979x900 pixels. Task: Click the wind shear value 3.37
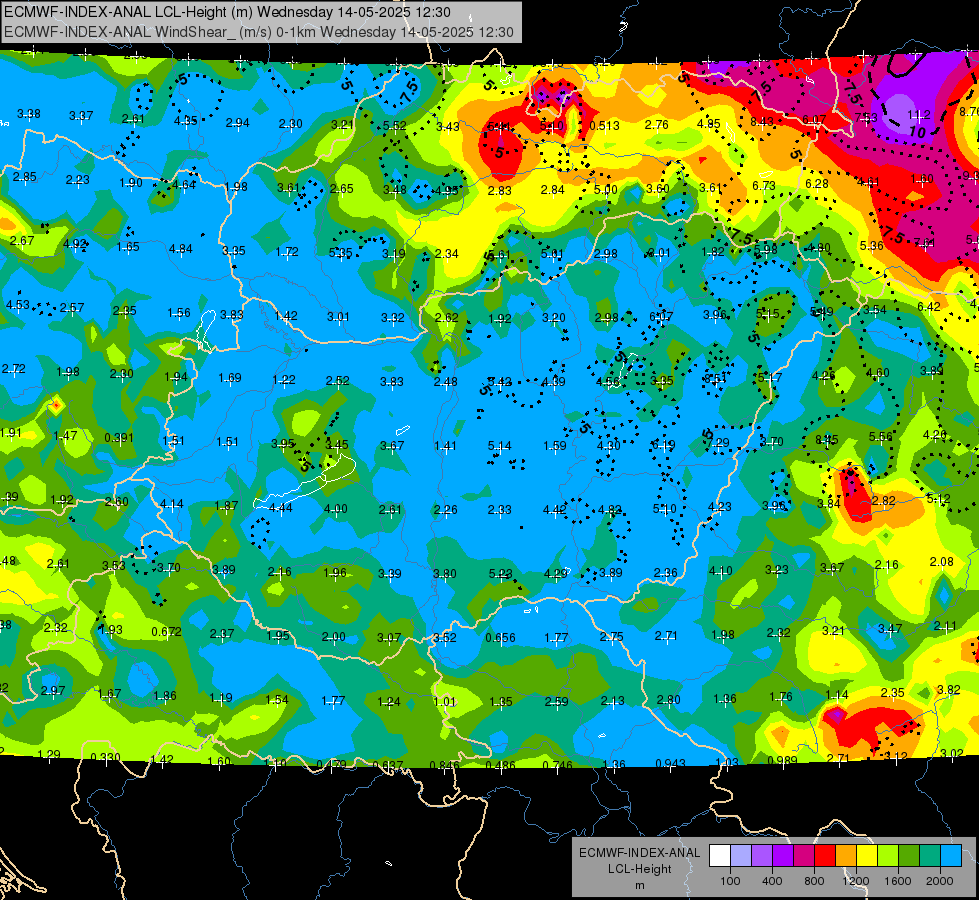coord(81,116)
